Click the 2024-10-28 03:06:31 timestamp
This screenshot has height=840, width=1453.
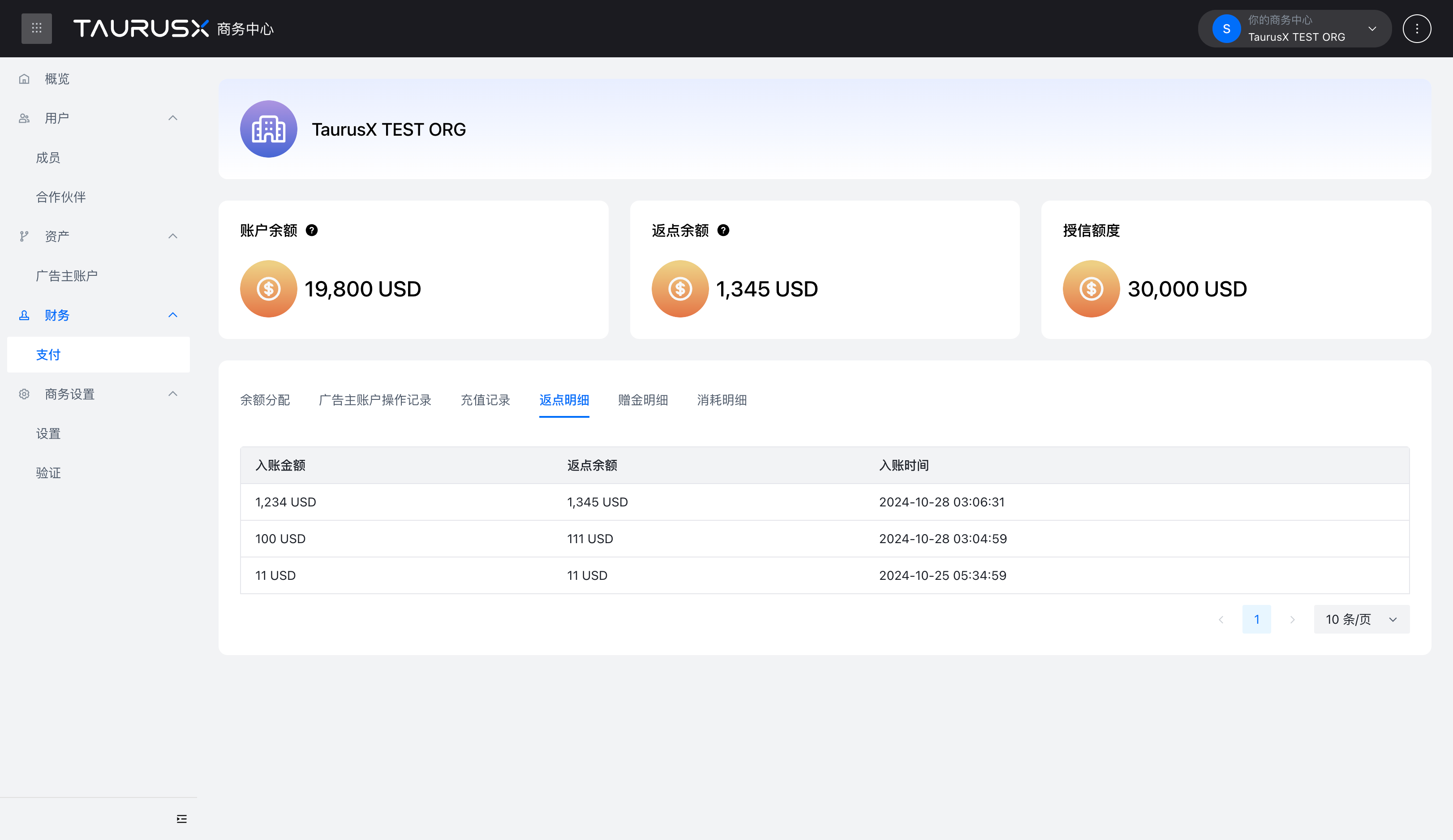(941, 502)
